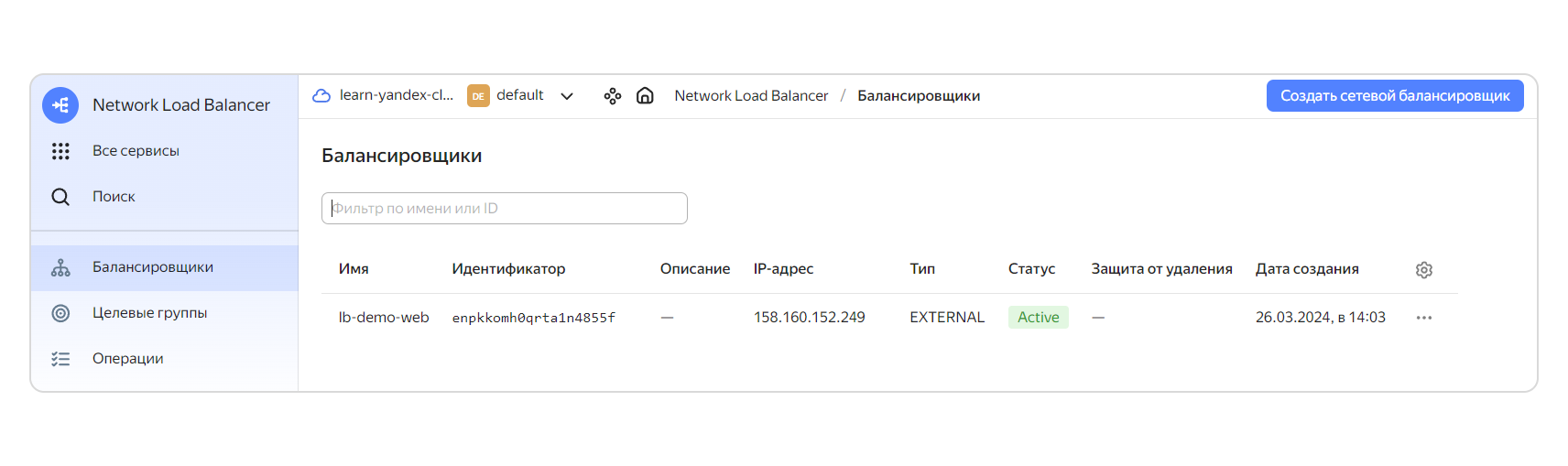Open Операции list icon in sidebar
This screenshot has height=466, width=1568.
[x=60, y=359]
